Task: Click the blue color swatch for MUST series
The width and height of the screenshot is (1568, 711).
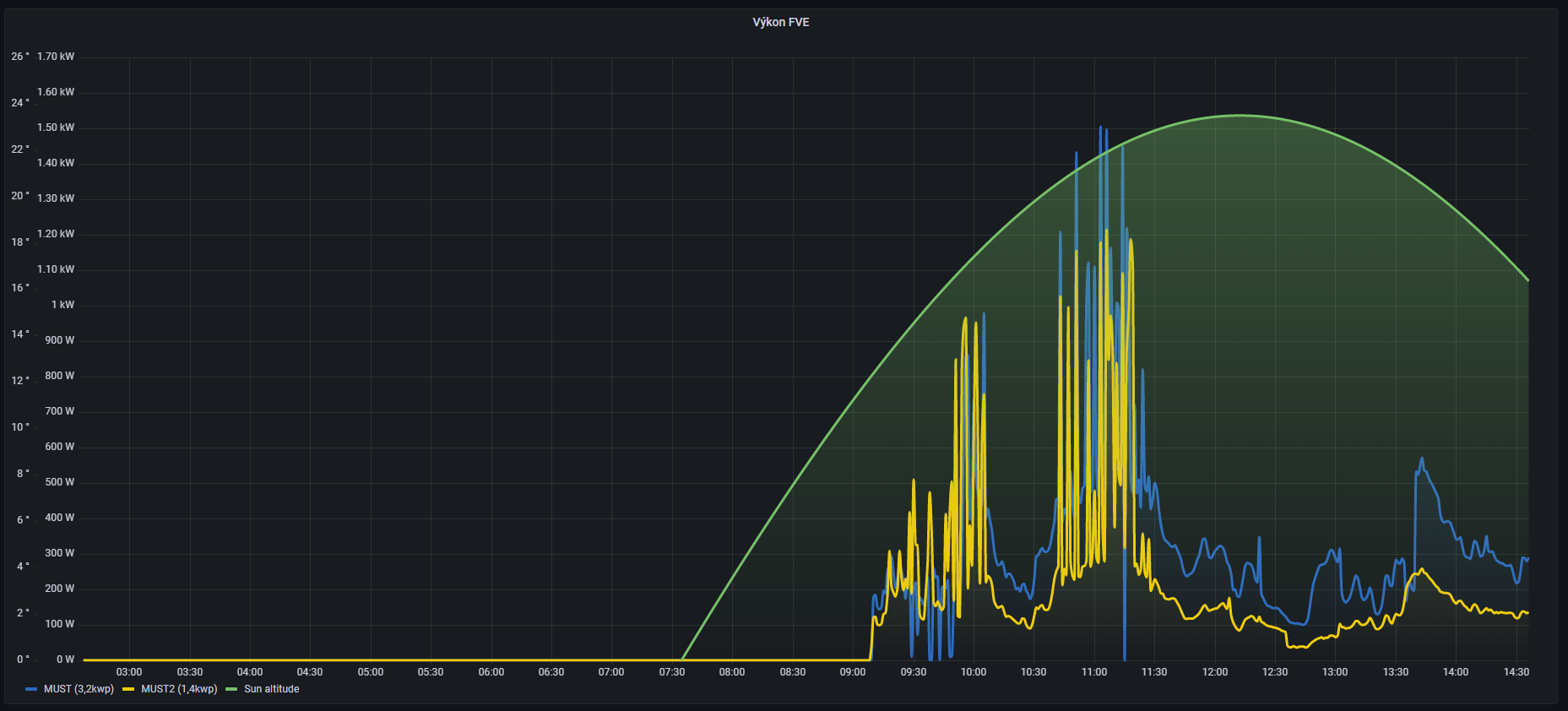Action: tap(32, 689)
